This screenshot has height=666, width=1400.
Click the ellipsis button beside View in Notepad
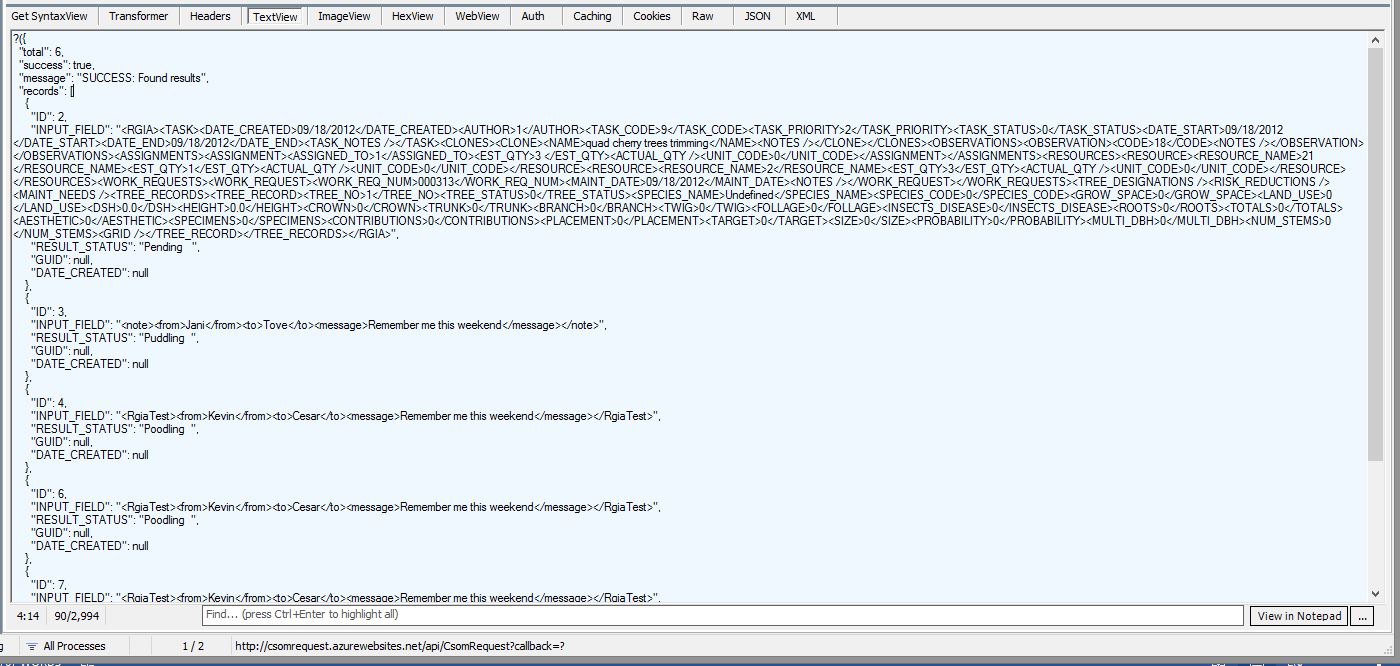point(1361,616)
